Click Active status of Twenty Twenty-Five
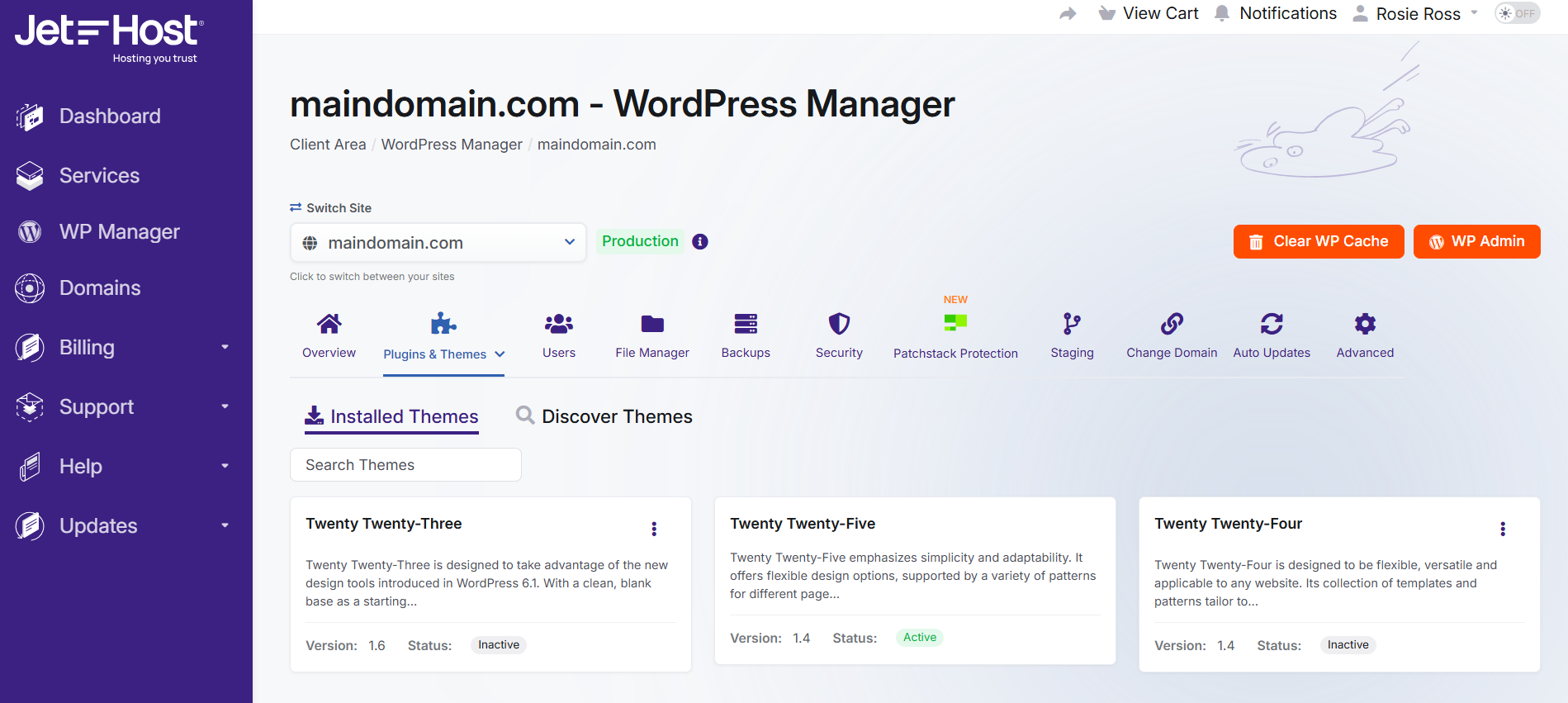The width and height of the screenshot is (1568, 703). pos(920,638)
